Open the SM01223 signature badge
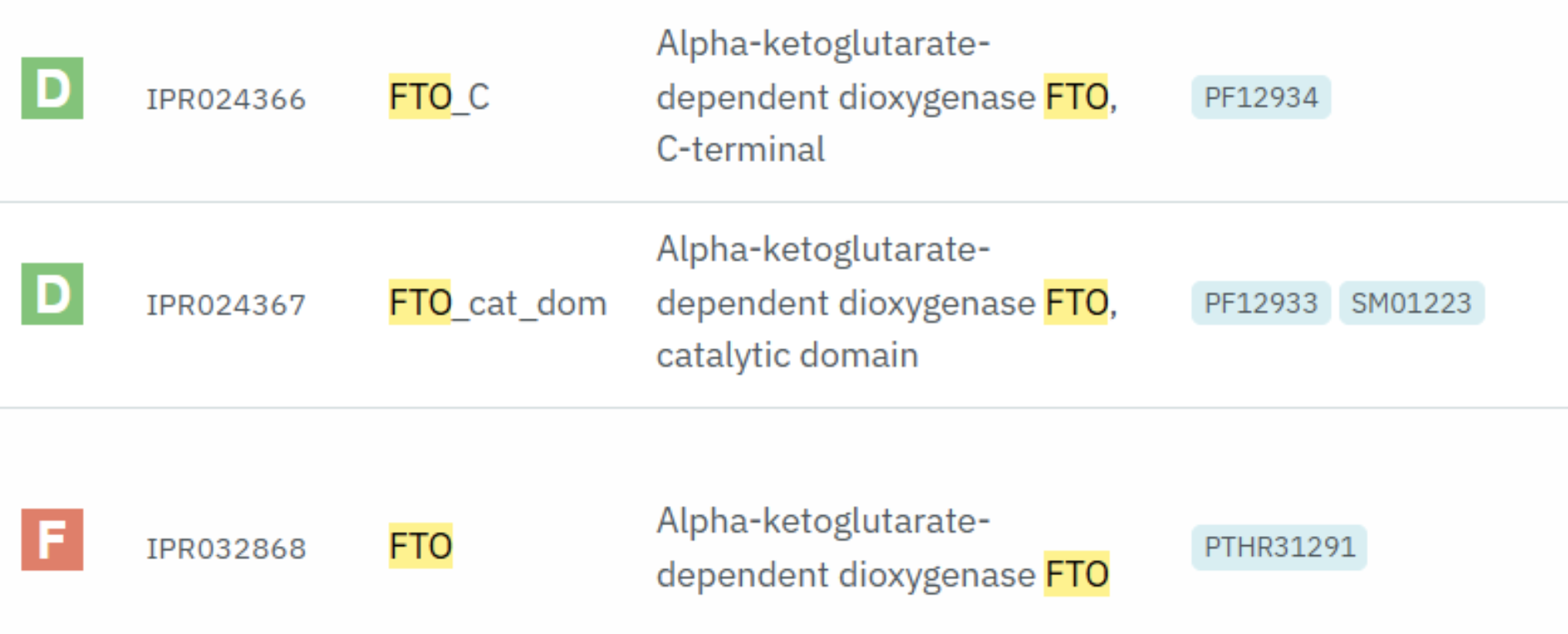 click(x=1411, y=303)
